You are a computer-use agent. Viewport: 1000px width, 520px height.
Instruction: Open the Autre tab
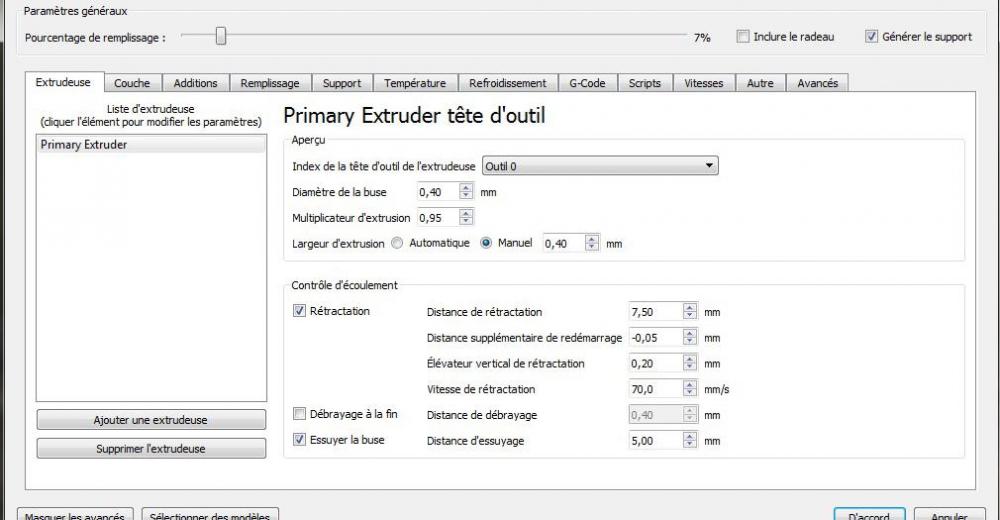click(760, 83)
